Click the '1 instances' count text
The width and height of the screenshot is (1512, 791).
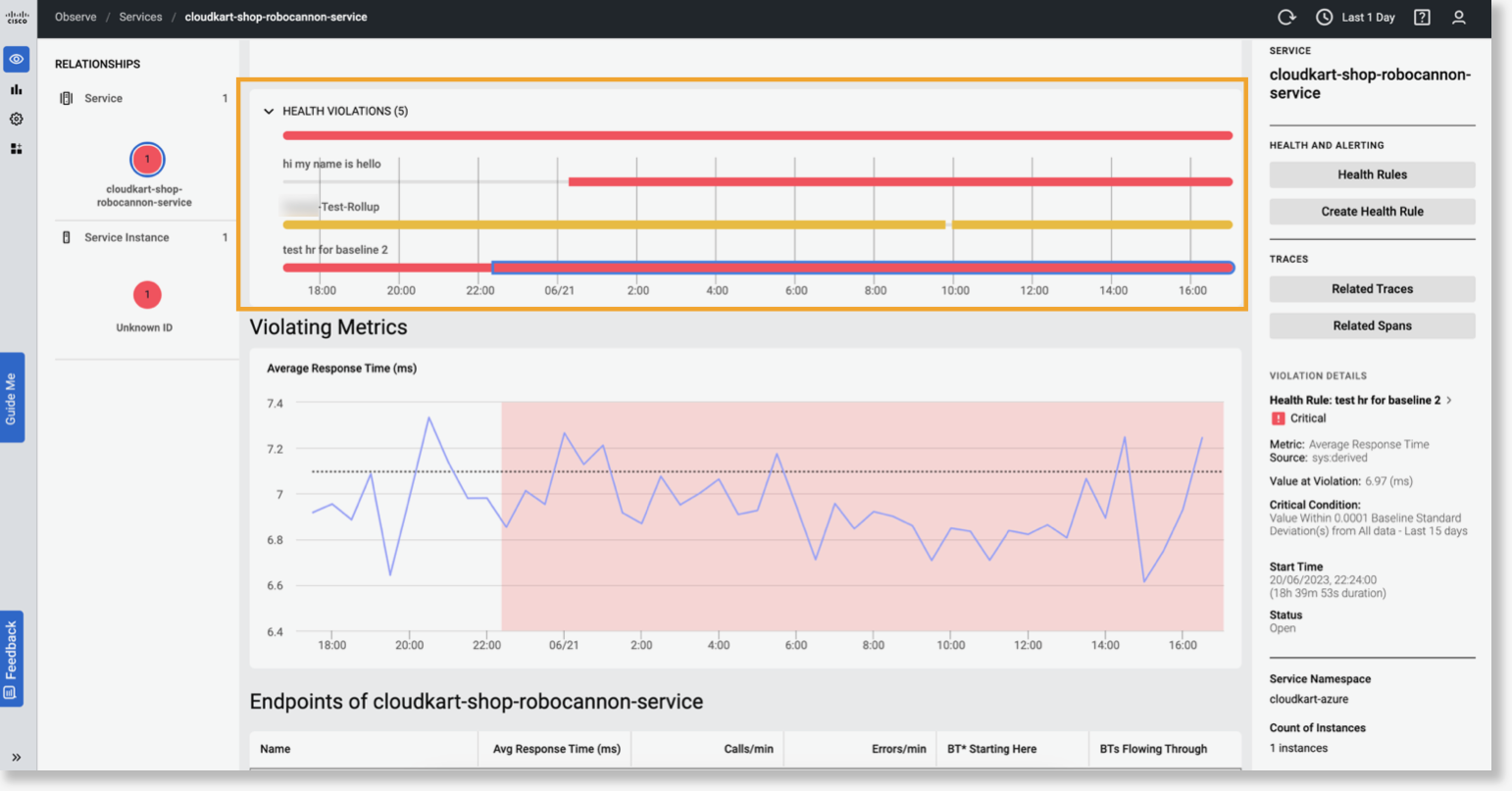click(1299, 748)
